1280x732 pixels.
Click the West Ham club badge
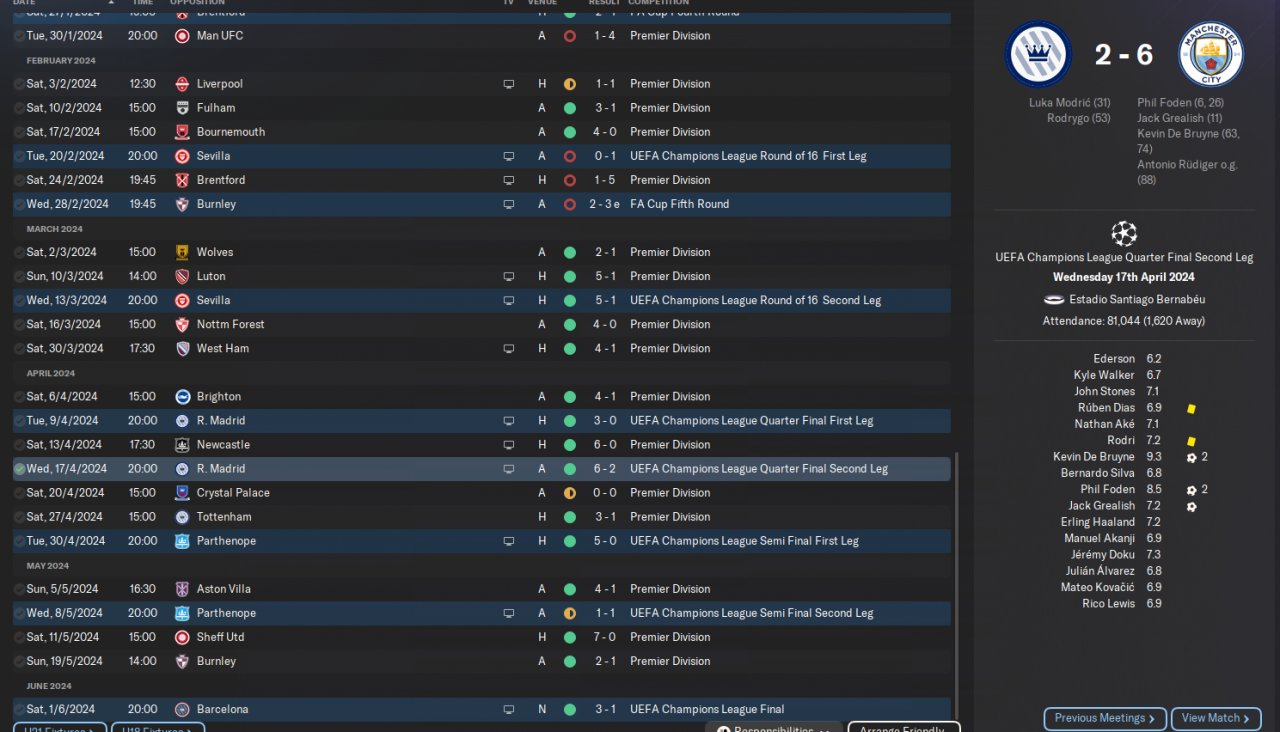[x=182, y=348]
